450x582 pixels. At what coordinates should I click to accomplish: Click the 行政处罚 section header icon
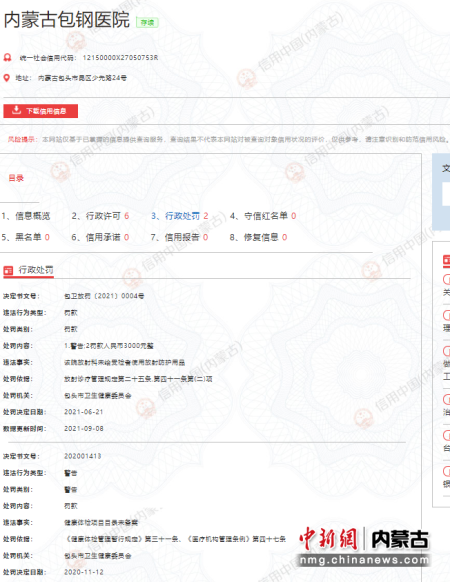[x=8, y=271]
